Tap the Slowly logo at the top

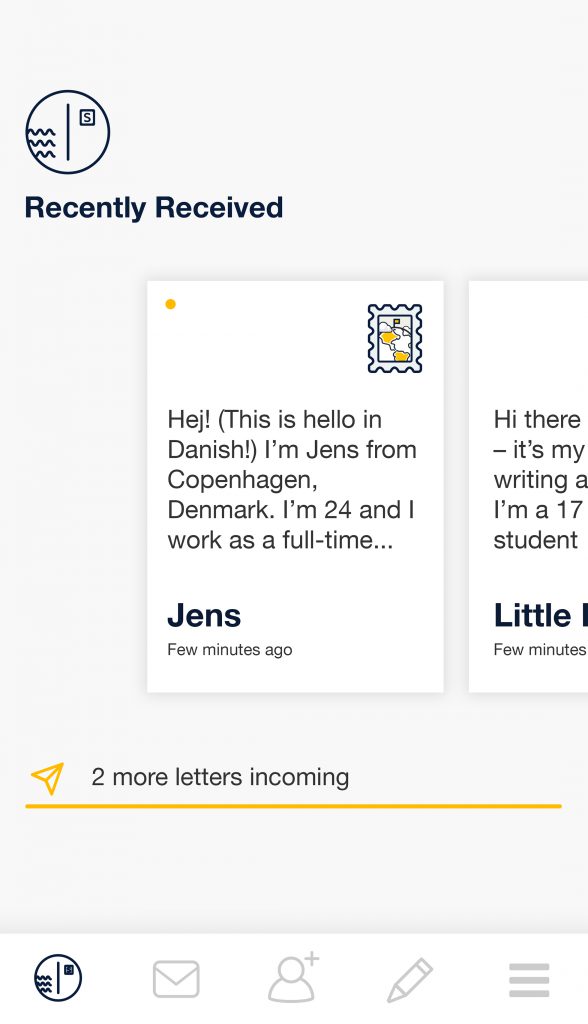coord(67,132)
